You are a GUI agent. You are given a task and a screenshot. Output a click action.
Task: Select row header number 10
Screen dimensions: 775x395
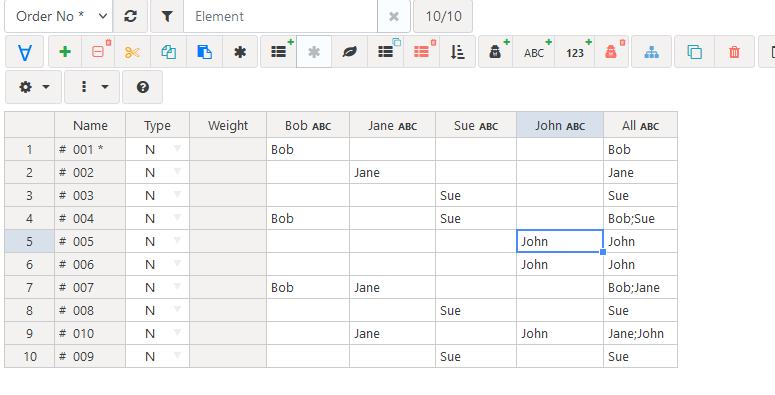[30, 356]
